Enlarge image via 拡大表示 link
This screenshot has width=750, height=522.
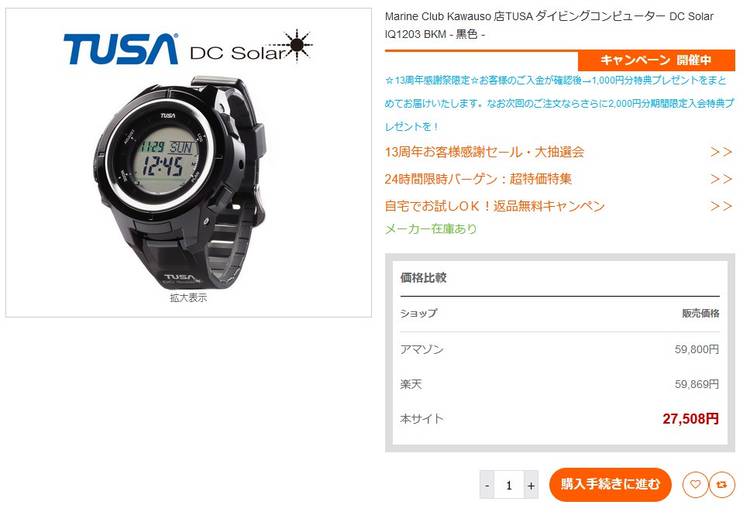pyautogui.click(x=188, y=298)
